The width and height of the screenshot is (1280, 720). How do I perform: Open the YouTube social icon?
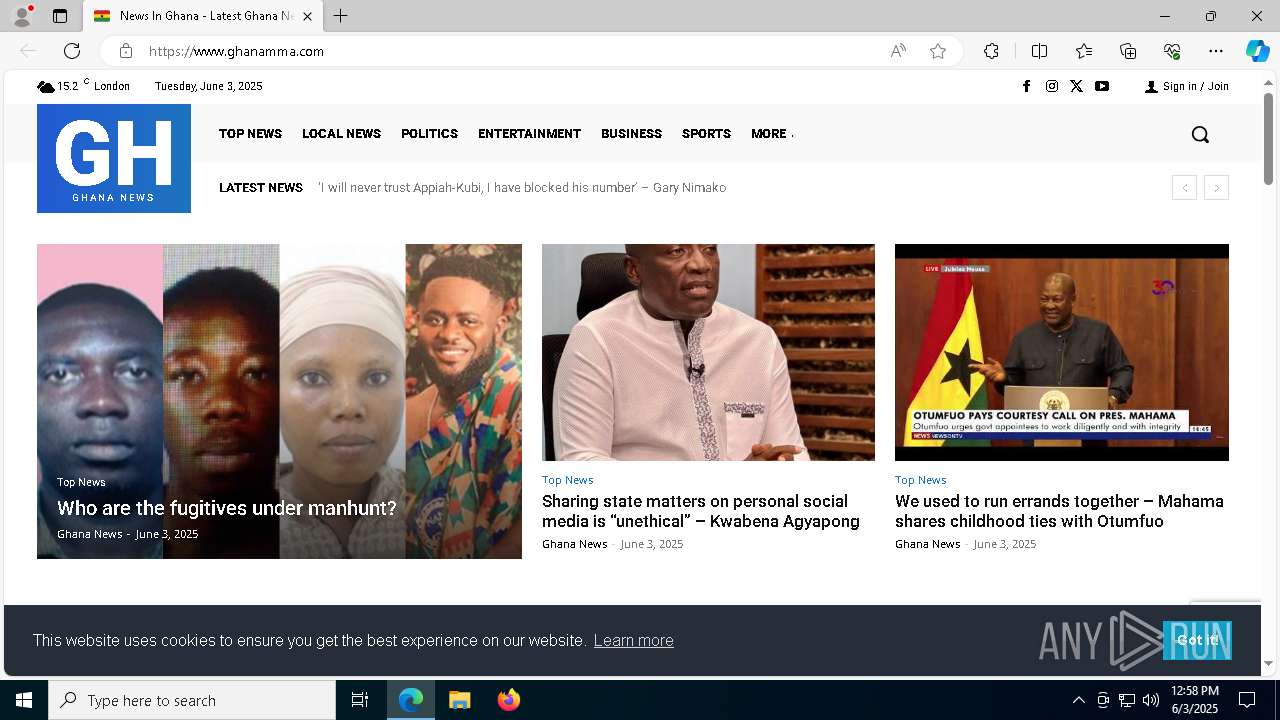tap(1102, 86)
